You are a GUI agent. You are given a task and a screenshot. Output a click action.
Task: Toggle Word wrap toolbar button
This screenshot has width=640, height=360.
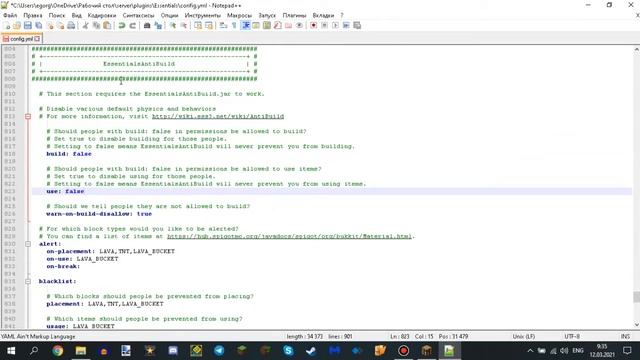[x=223, y=26]
